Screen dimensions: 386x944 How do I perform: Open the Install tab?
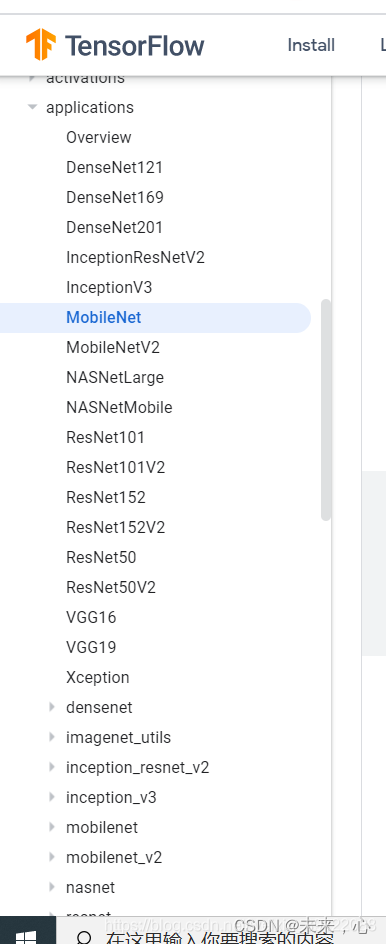click(x=311, y=45)
